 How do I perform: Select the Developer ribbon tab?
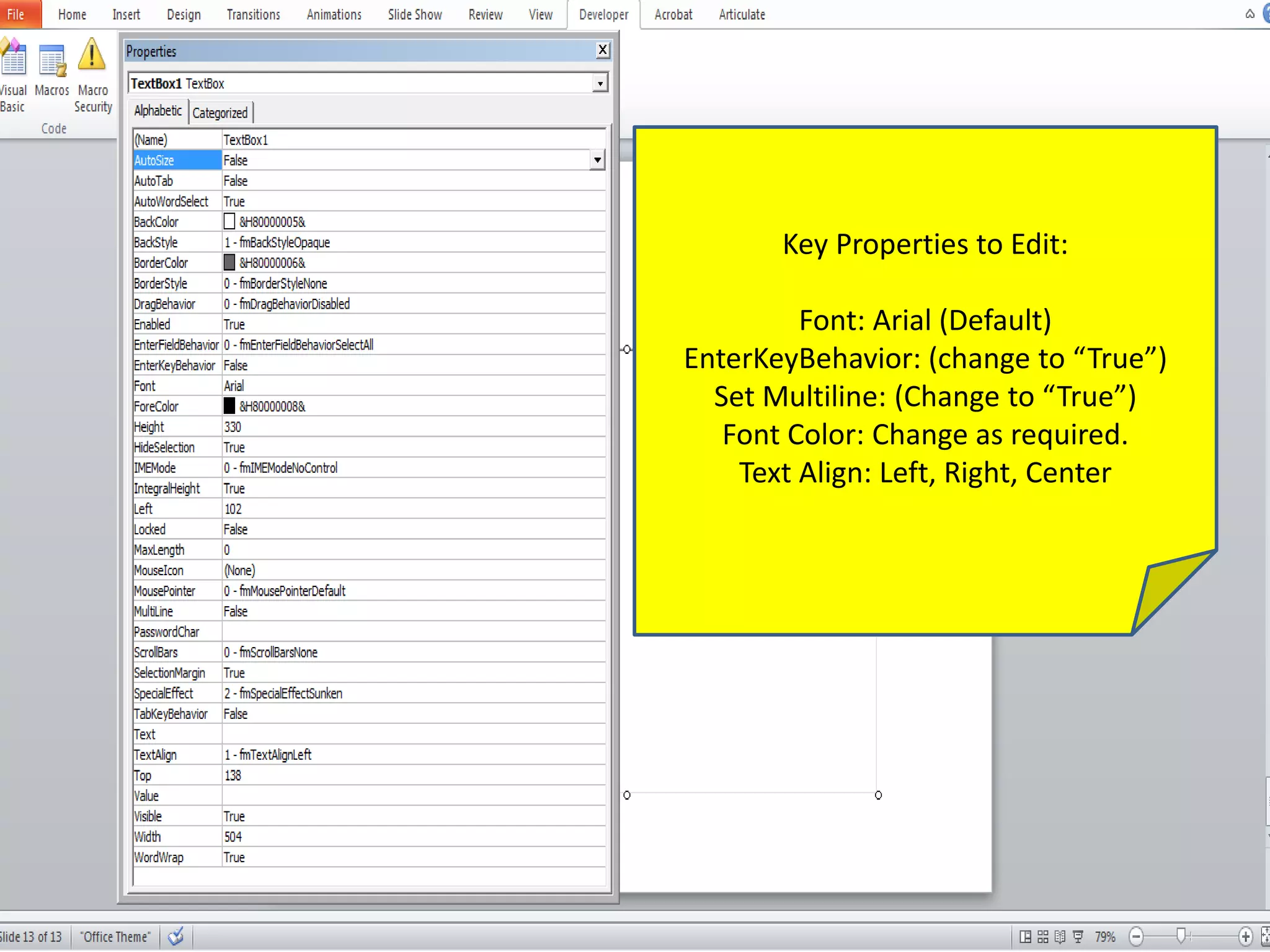click(x=603, y=14)
